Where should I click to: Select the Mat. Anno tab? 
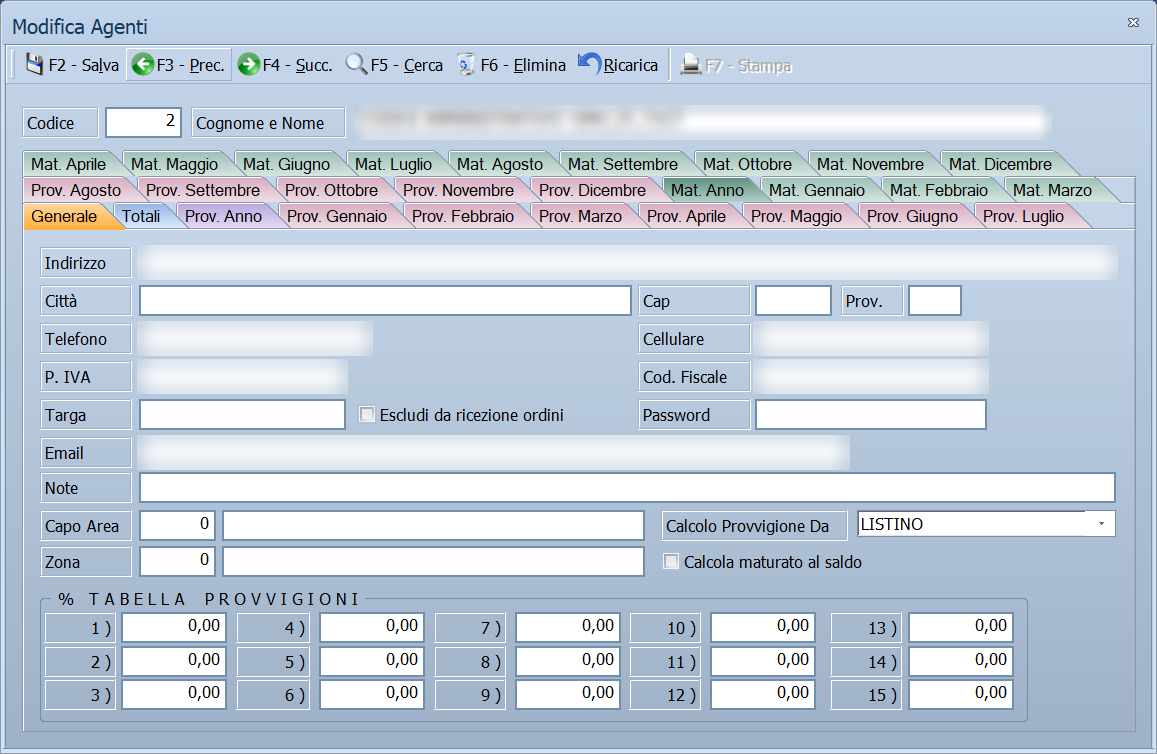[x=708, y=190]
